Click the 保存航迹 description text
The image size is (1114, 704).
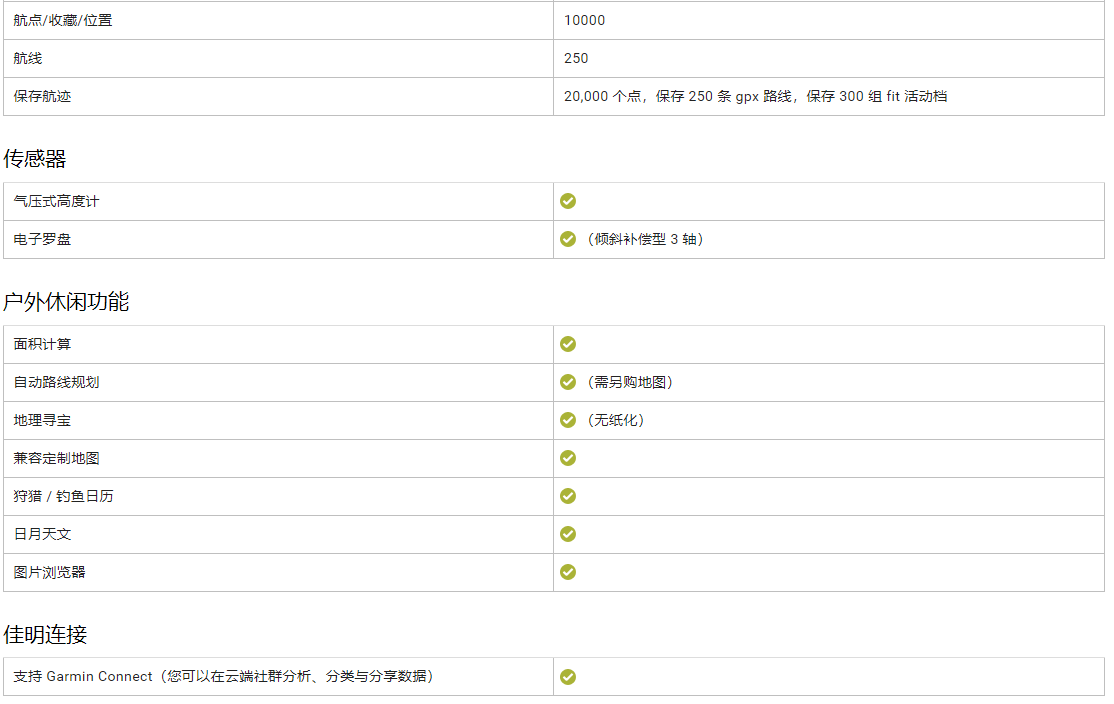click(755, 96)
